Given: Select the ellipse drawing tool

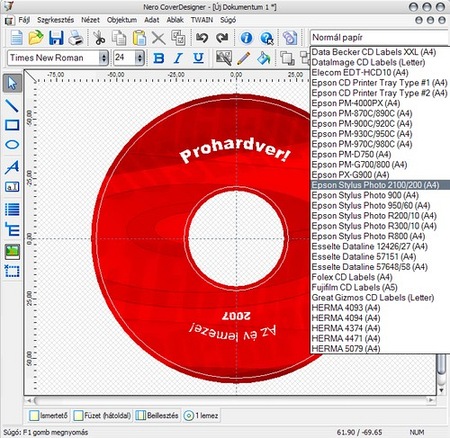Looking at the screenshot, I should pyautogui.click(x=12, y=144).
